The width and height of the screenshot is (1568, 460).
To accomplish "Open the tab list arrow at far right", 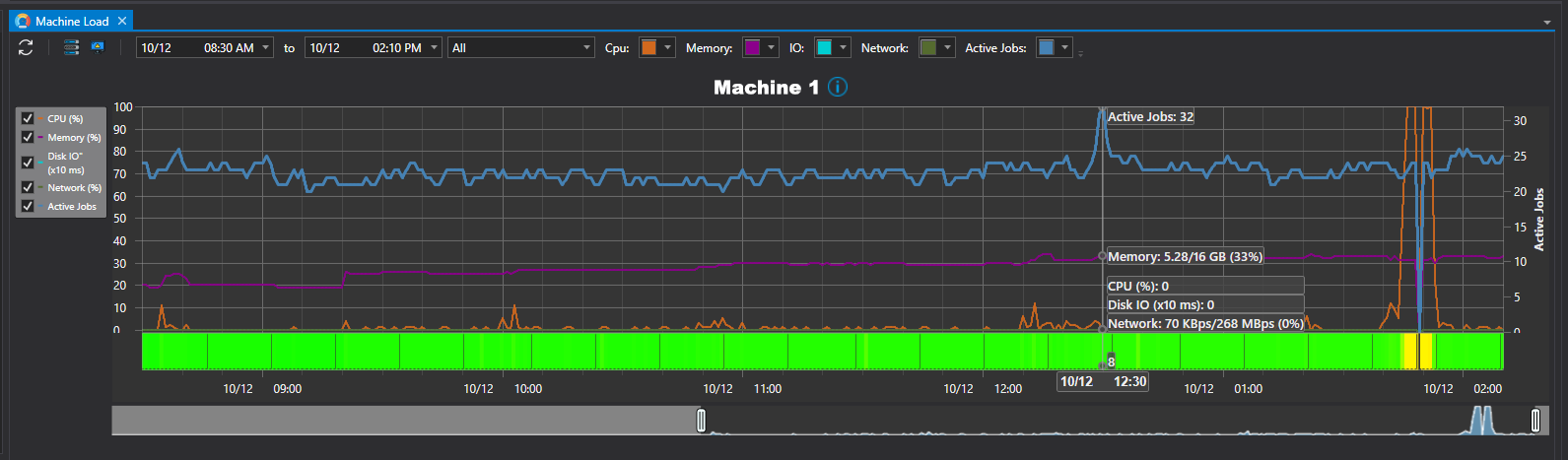I will (1547, 23).
